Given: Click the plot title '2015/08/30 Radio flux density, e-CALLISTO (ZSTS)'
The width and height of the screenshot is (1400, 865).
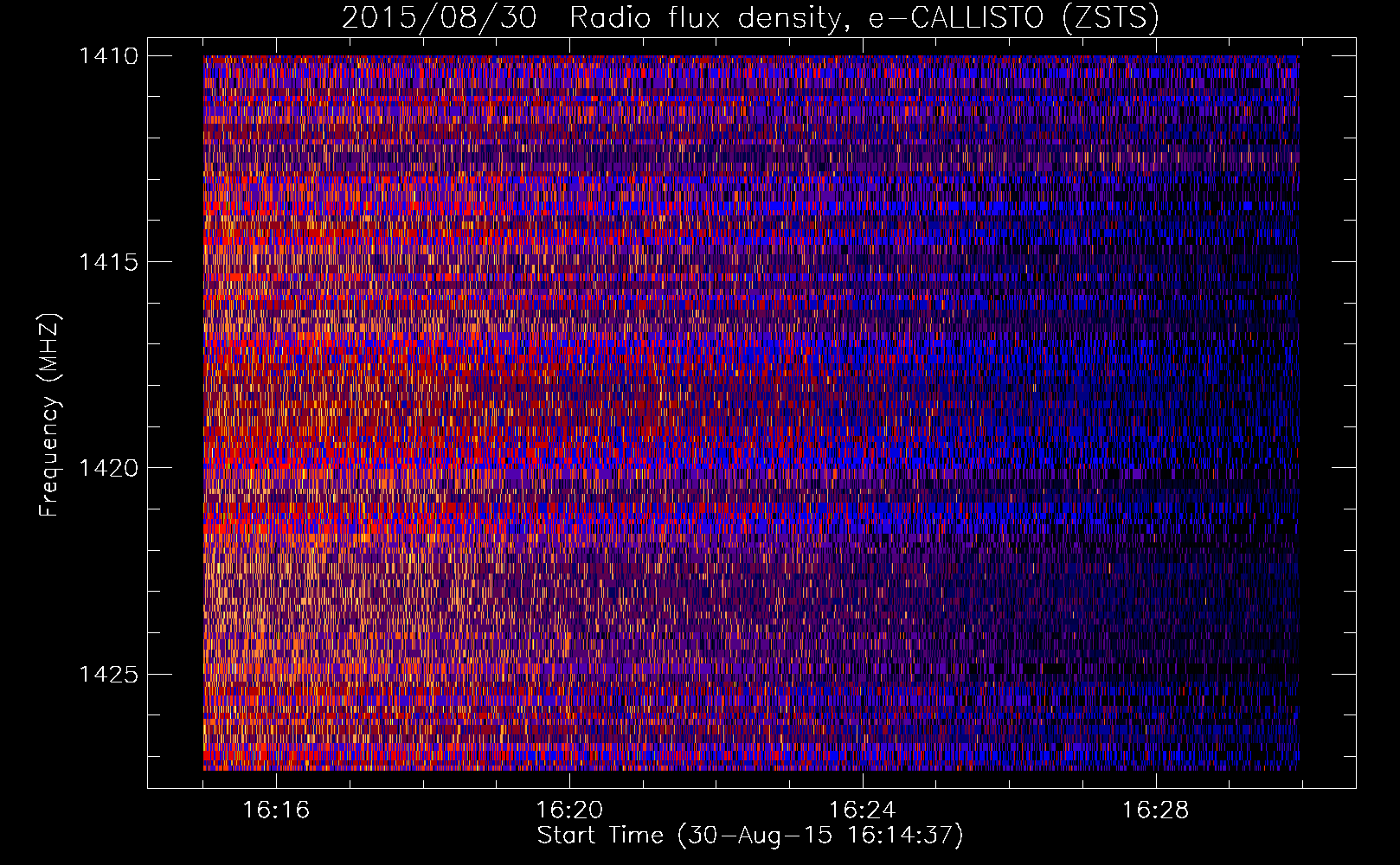Looking at the screenshot, I should click(750, 18).
